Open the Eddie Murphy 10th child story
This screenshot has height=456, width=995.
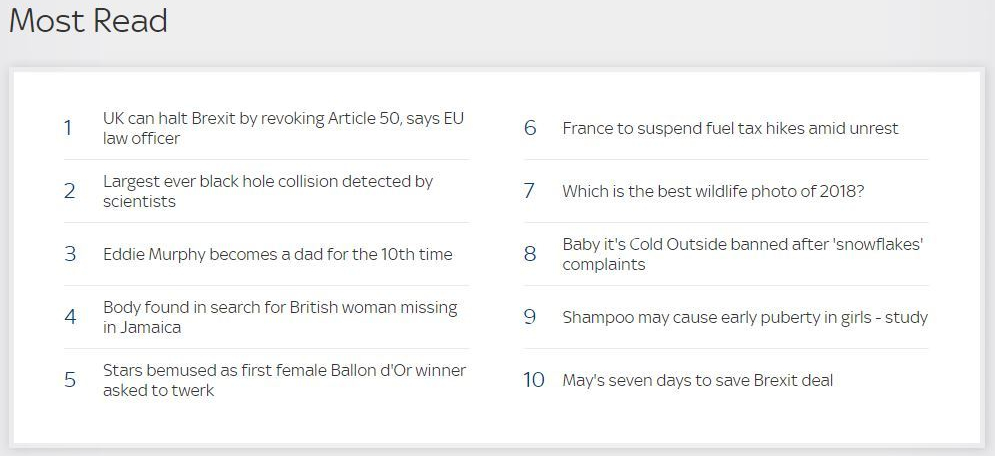[277, 254]
